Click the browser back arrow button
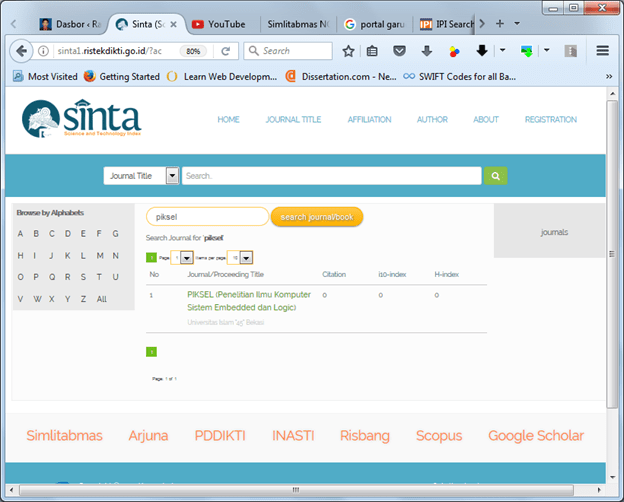Screen dimensions: 624x502 [20, 51]
